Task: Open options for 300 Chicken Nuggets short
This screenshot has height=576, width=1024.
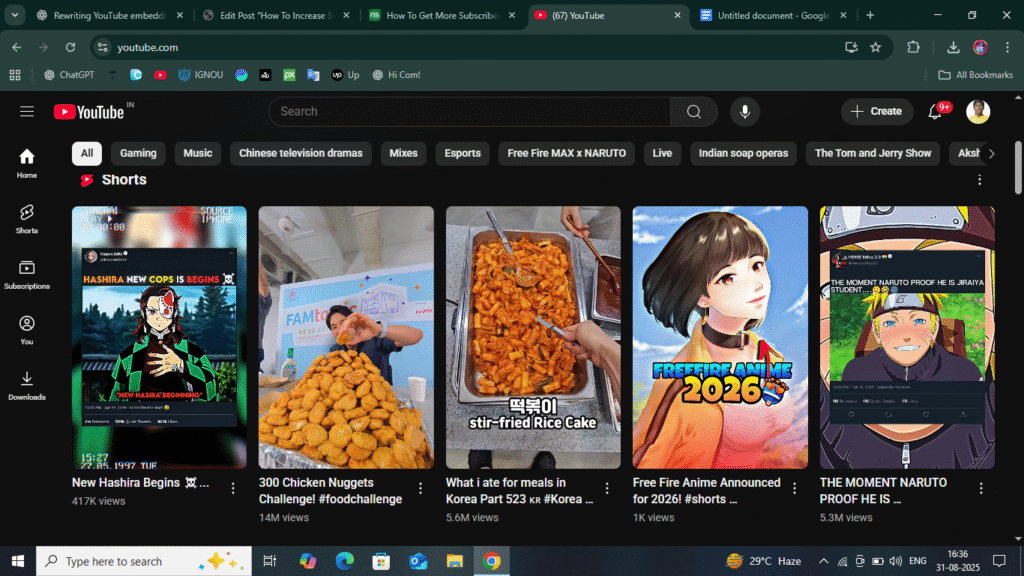Action: pos(420,489)
